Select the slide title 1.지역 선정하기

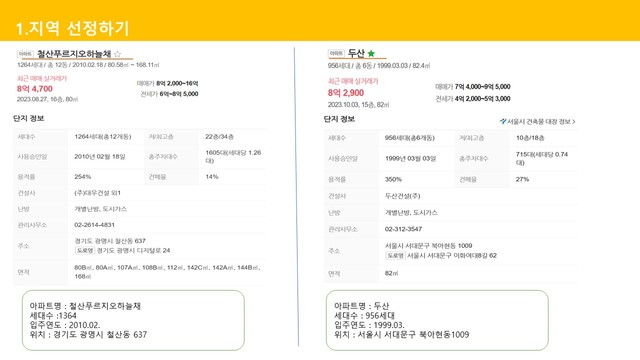point(72,28)
